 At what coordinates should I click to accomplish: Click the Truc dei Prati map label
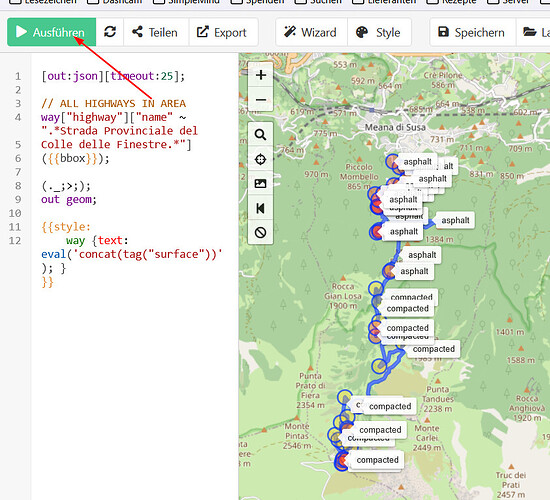[x=511, y=485]
